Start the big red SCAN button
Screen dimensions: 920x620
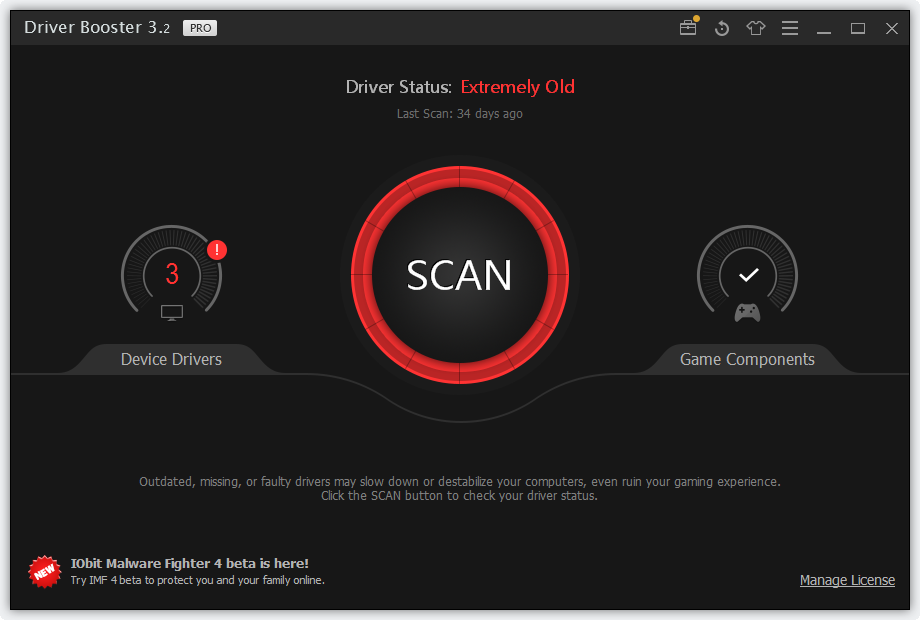click(x=459, y=275)
